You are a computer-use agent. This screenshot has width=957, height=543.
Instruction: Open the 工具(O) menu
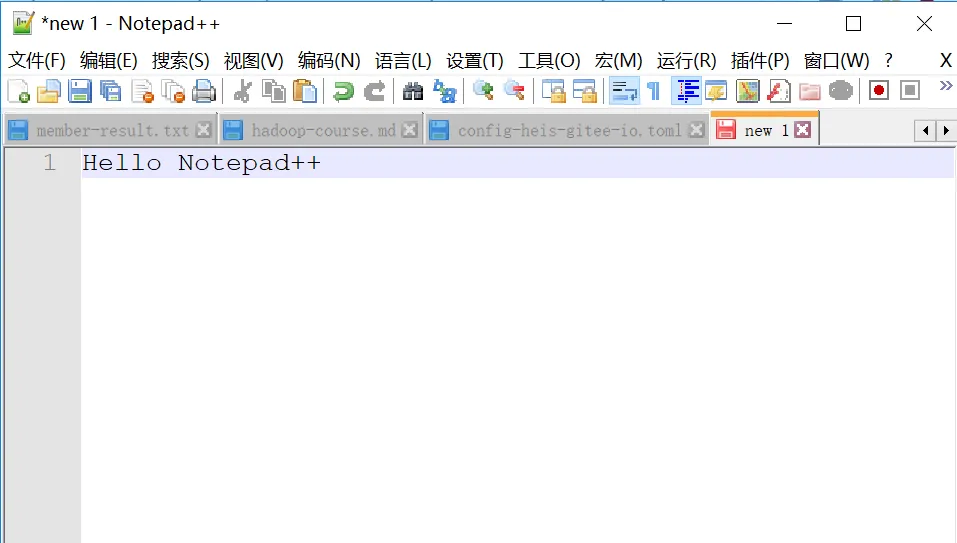[x=549, y=60]
